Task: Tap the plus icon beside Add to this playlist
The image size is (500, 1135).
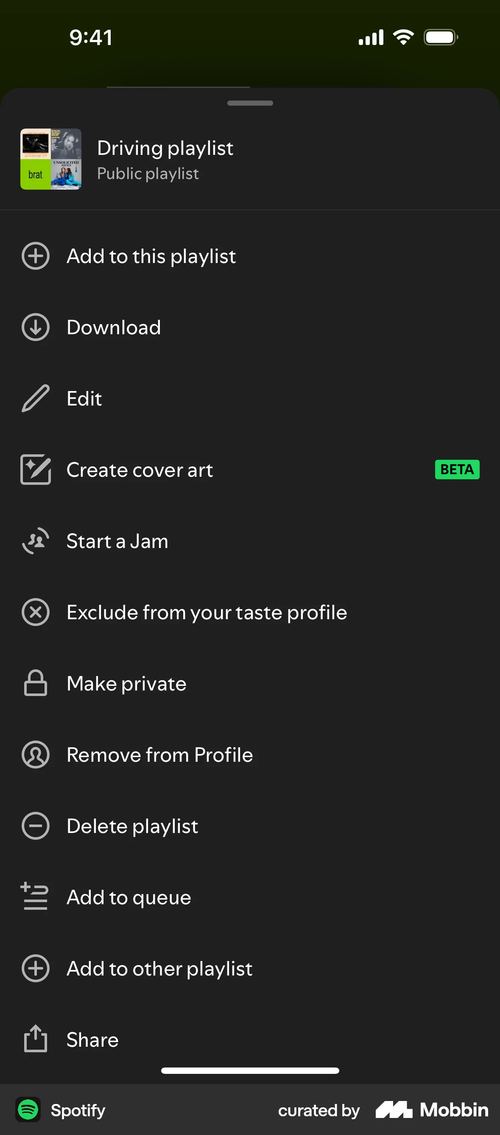Action: [x=35, y=256]
